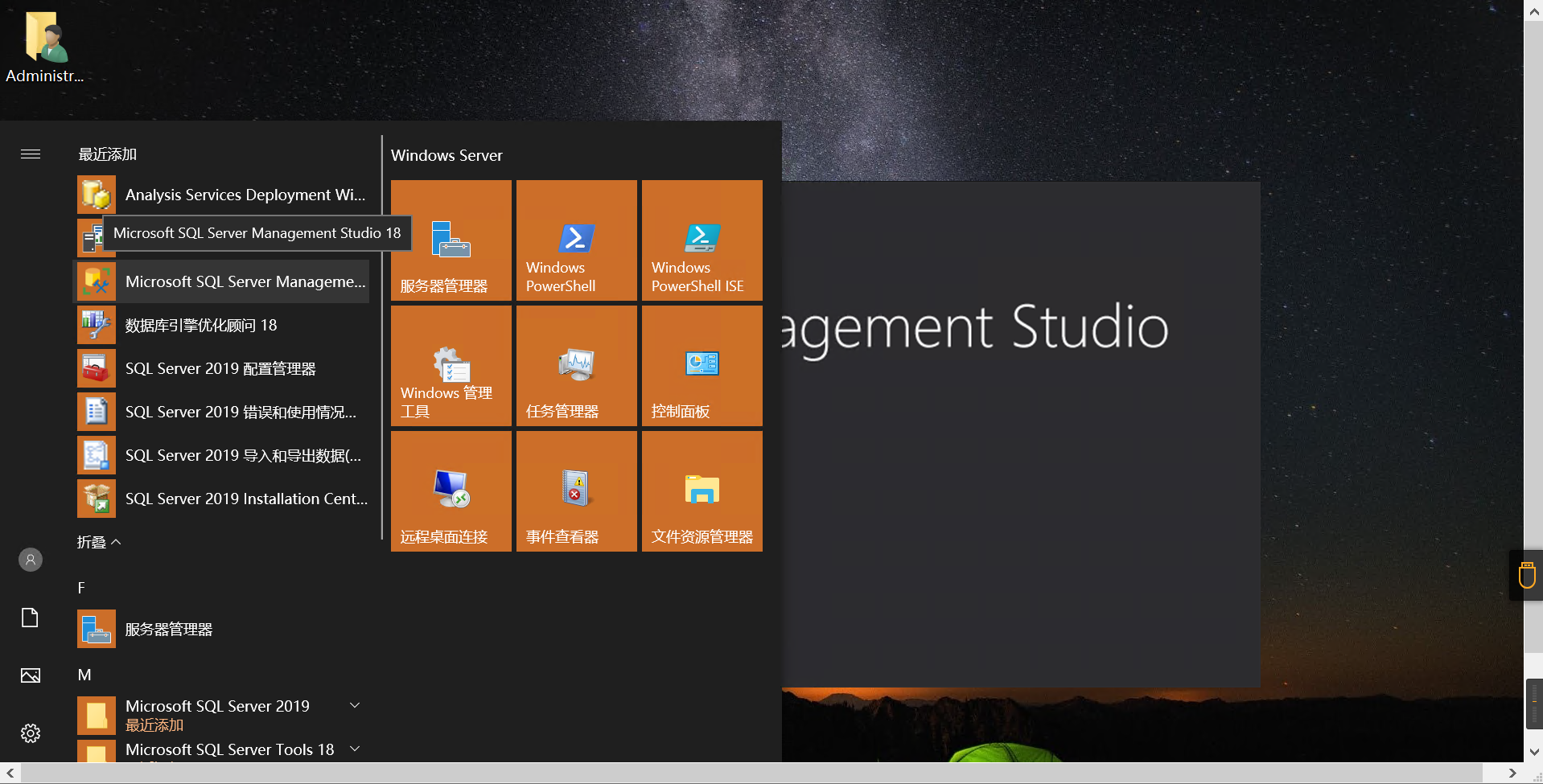Open 数据库引擎优化顾问 18

223,325
